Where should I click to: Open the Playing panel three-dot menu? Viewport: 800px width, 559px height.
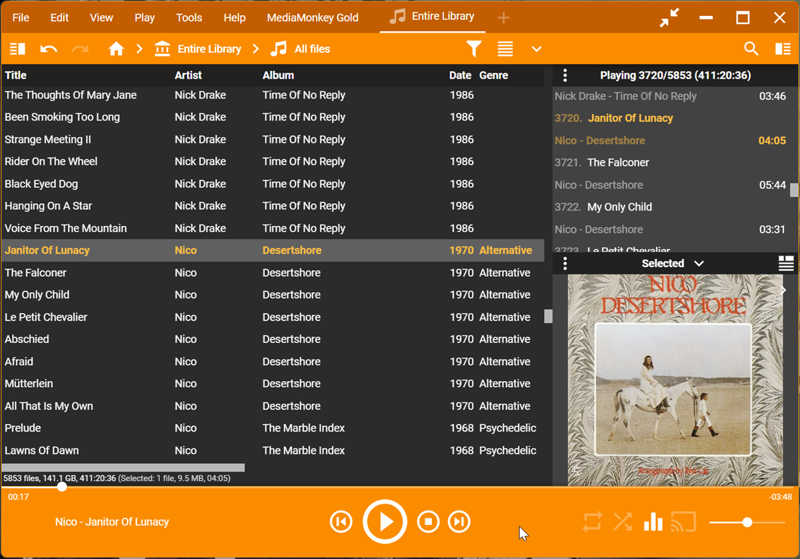point(565,75)
